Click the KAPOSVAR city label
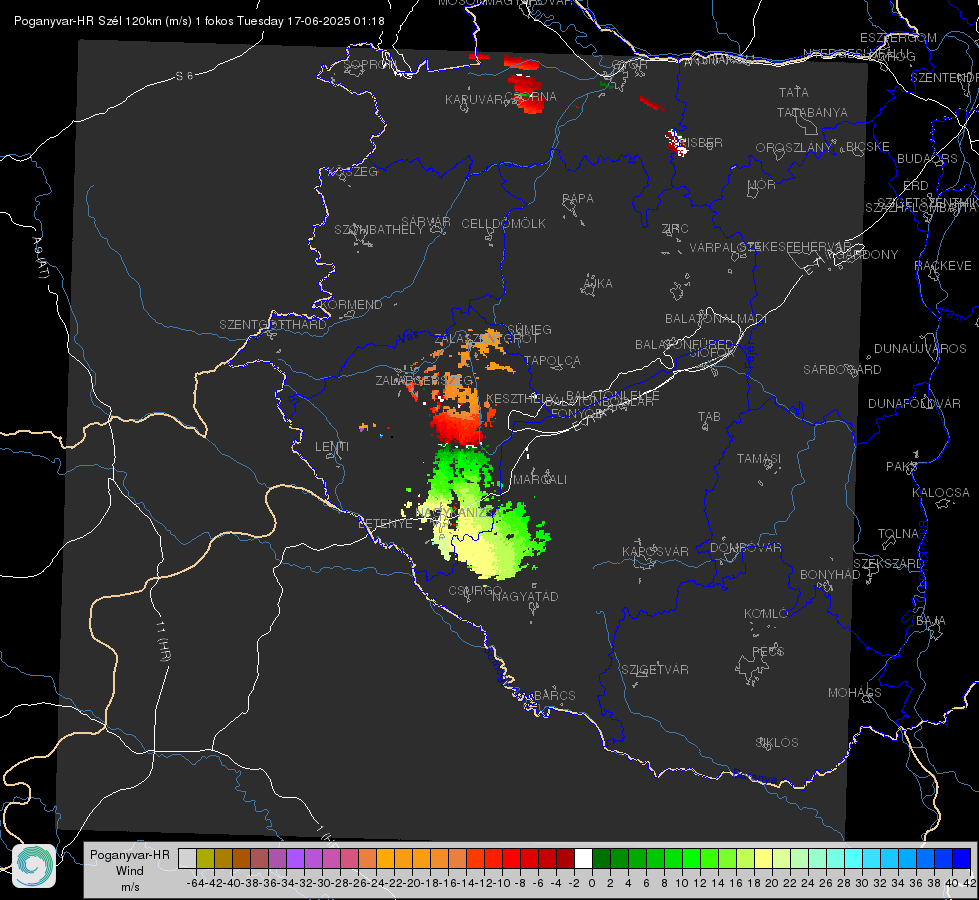Screen dimensions: 979x900 tap(655, 551)
